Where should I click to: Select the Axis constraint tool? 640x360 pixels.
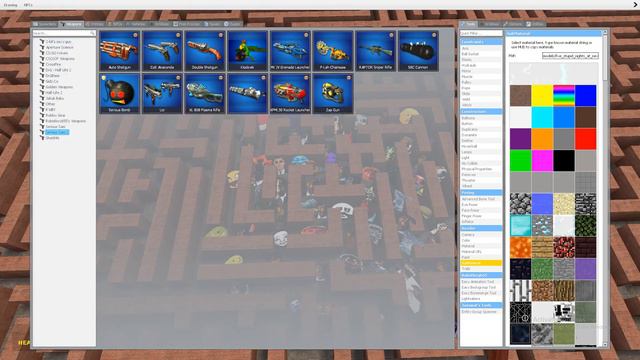[x=481, y=48]
